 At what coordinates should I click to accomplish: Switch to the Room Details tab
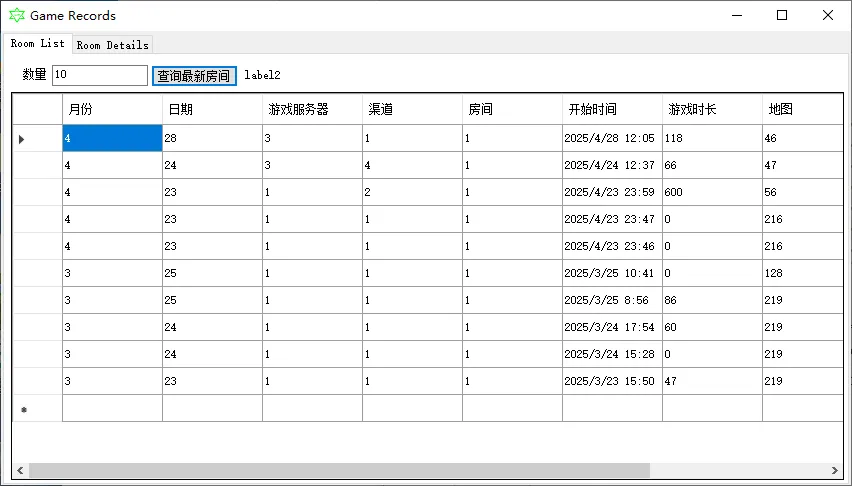(x=112, y=45)
